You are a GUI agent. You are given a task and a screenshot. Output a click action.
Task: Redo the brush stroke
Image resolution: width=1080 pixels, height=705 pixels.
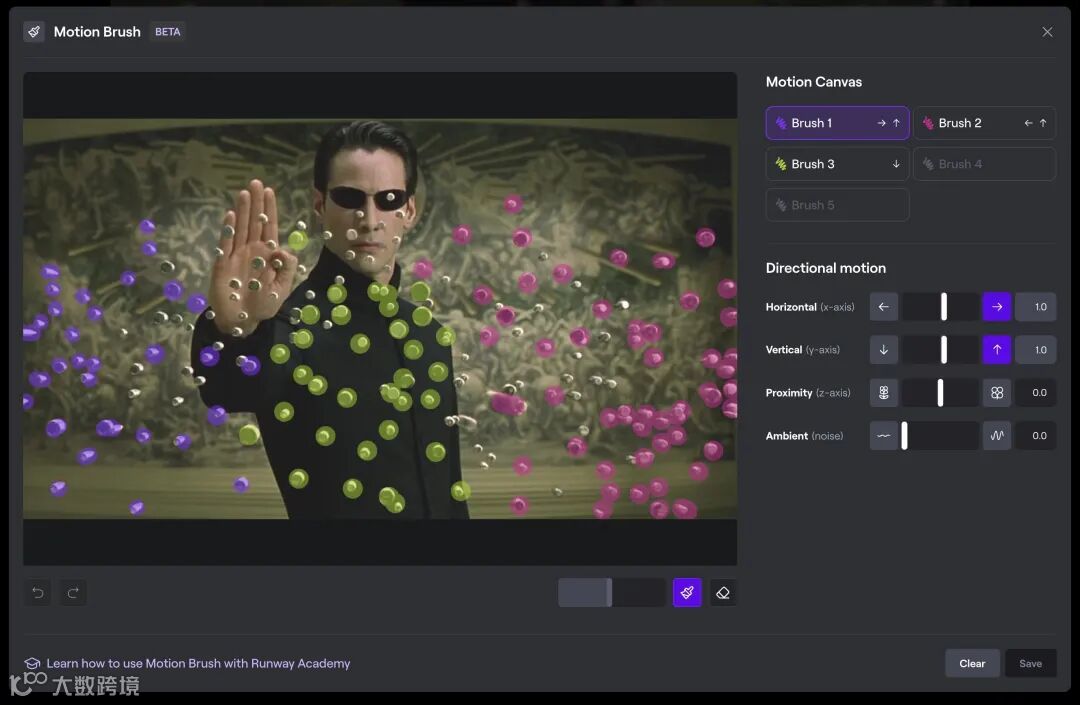[73, 593]
